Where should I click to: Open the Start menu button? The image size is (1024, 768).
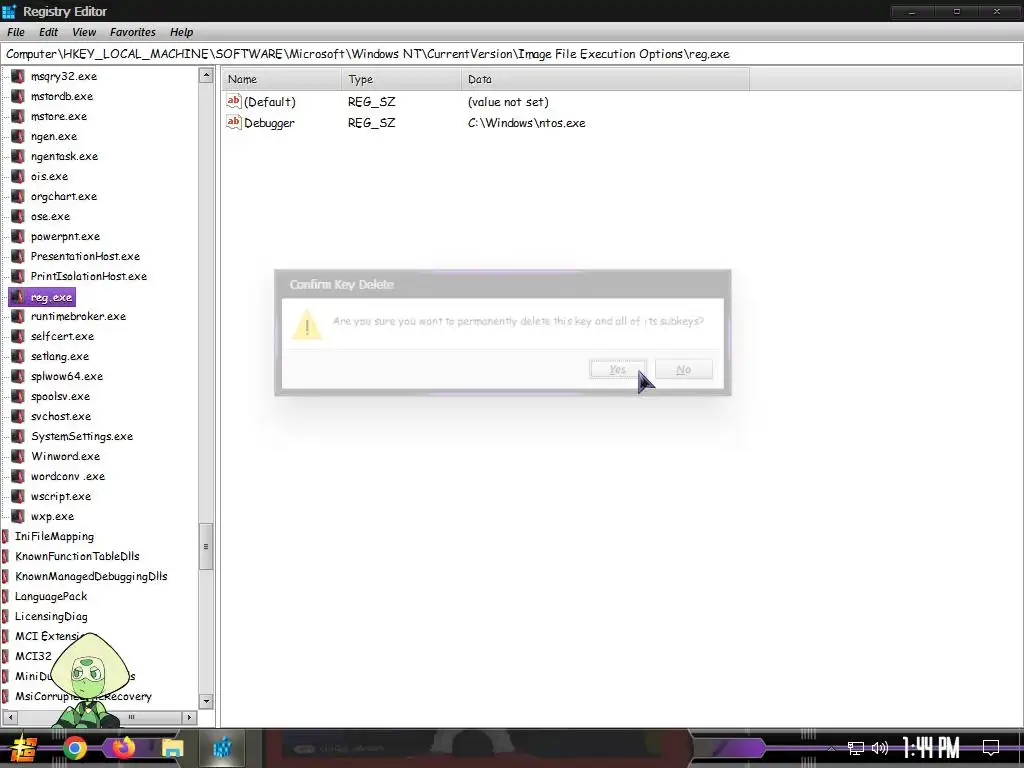24,748
